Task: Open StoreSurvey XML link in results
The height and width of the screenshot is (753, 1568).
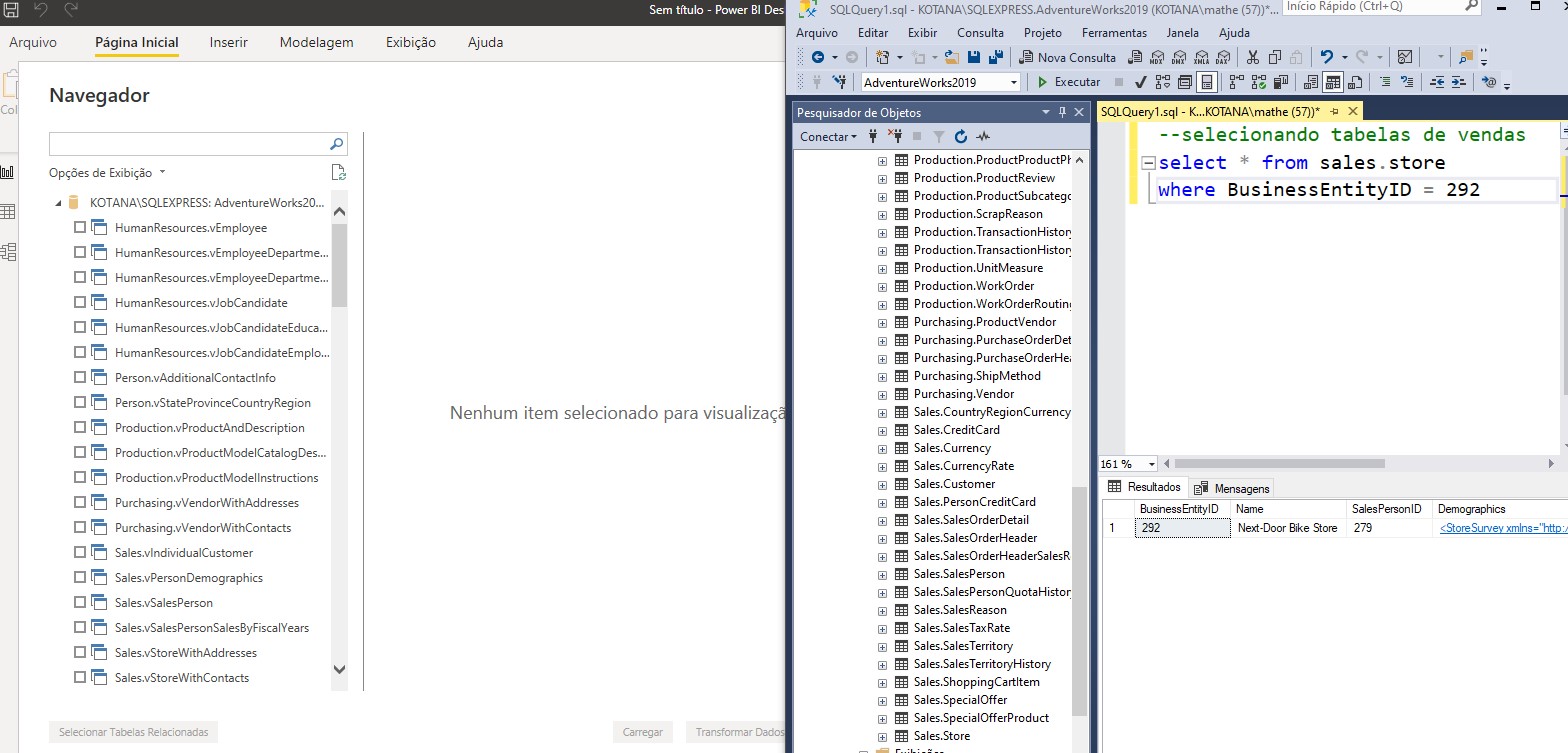Action: (1503, 528)
